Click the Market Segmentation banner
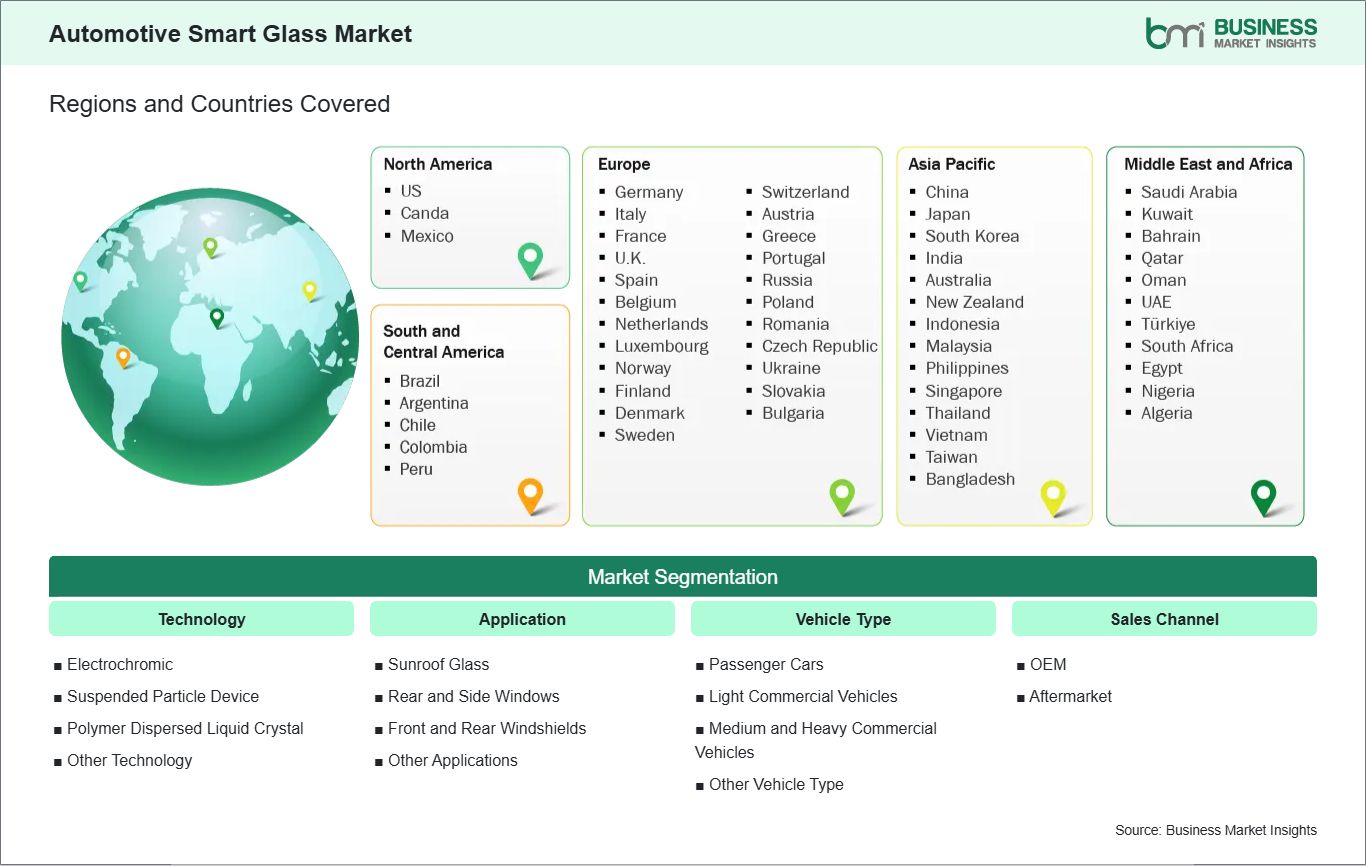Image resolution: width=1366 pixels, height=866 pixels. [x=682, y=577]
